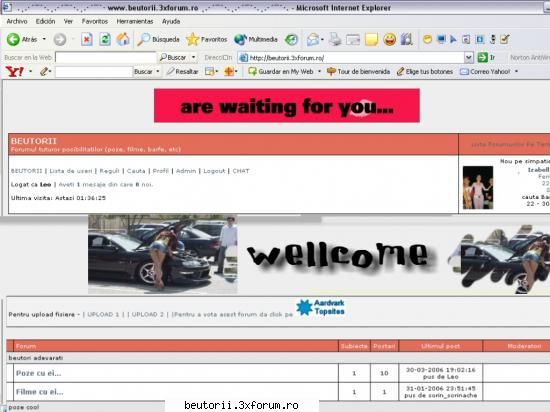Image resolution: width=550 pixels, height=412 pixels.
Task: Click the Lista de useri link
Action: (71, 171)
